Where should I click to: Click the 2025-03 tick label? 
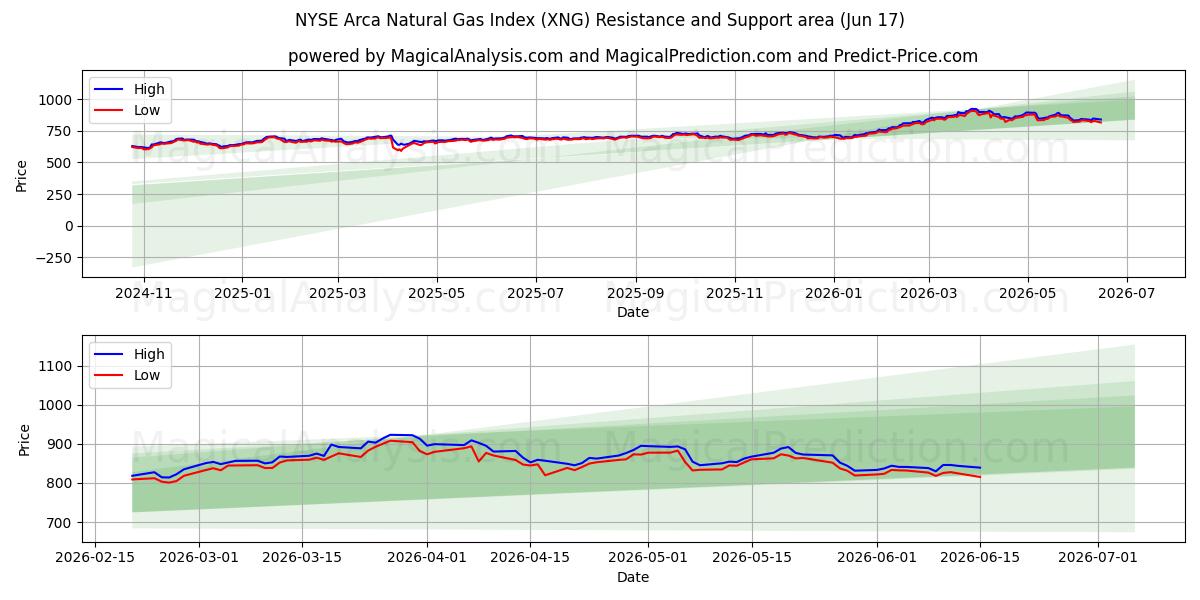click(x=337, y=293)
